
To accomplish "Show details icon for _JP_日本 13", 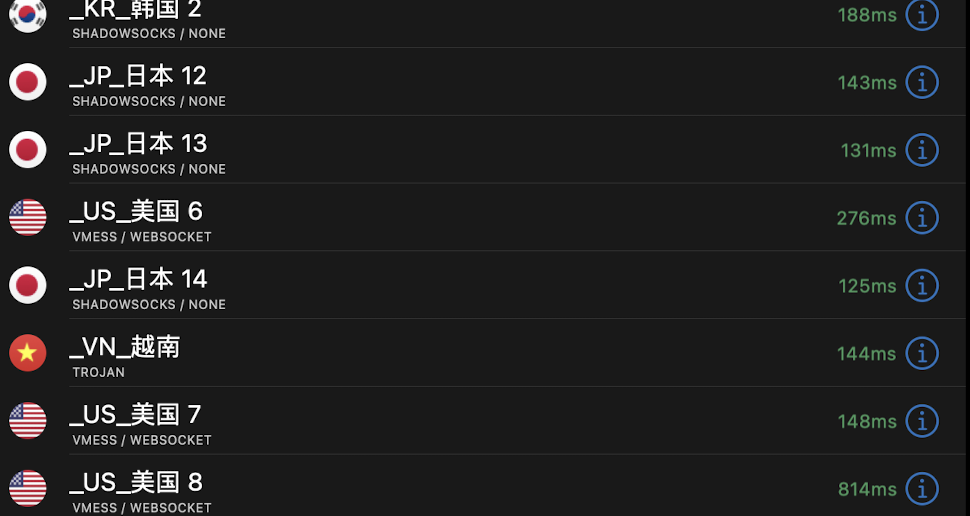I will pos(921,150).
